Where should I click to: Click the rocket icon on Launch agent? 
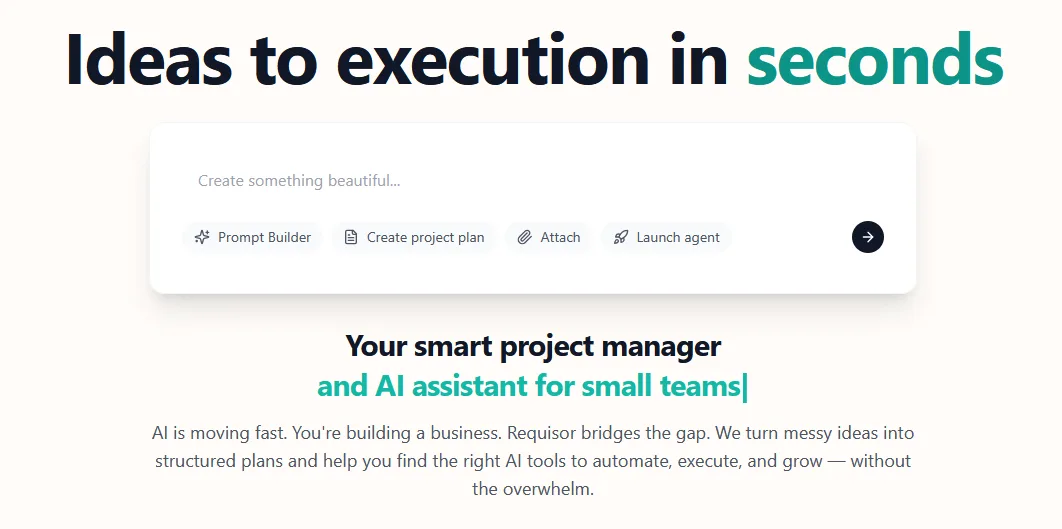coord(620,237)
